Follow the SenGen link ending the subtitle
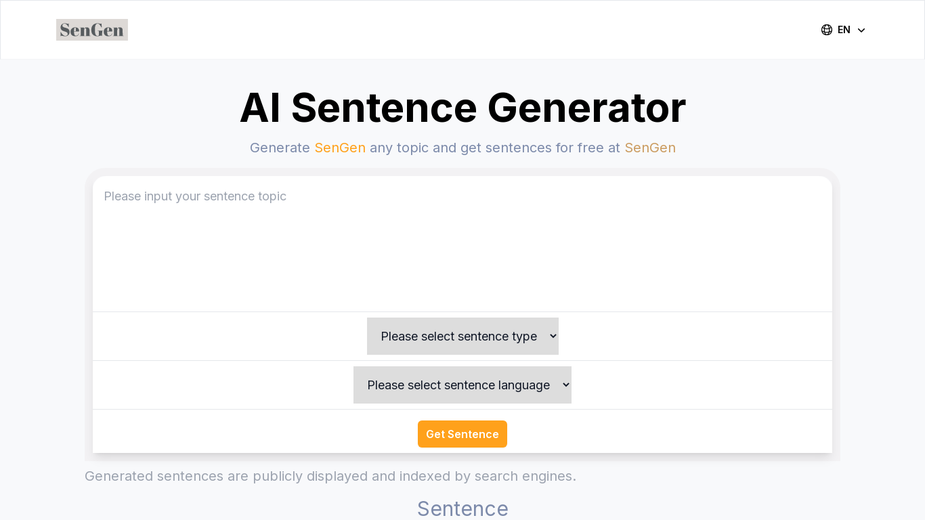The image size is (925, 520). [x=650, y=148]
